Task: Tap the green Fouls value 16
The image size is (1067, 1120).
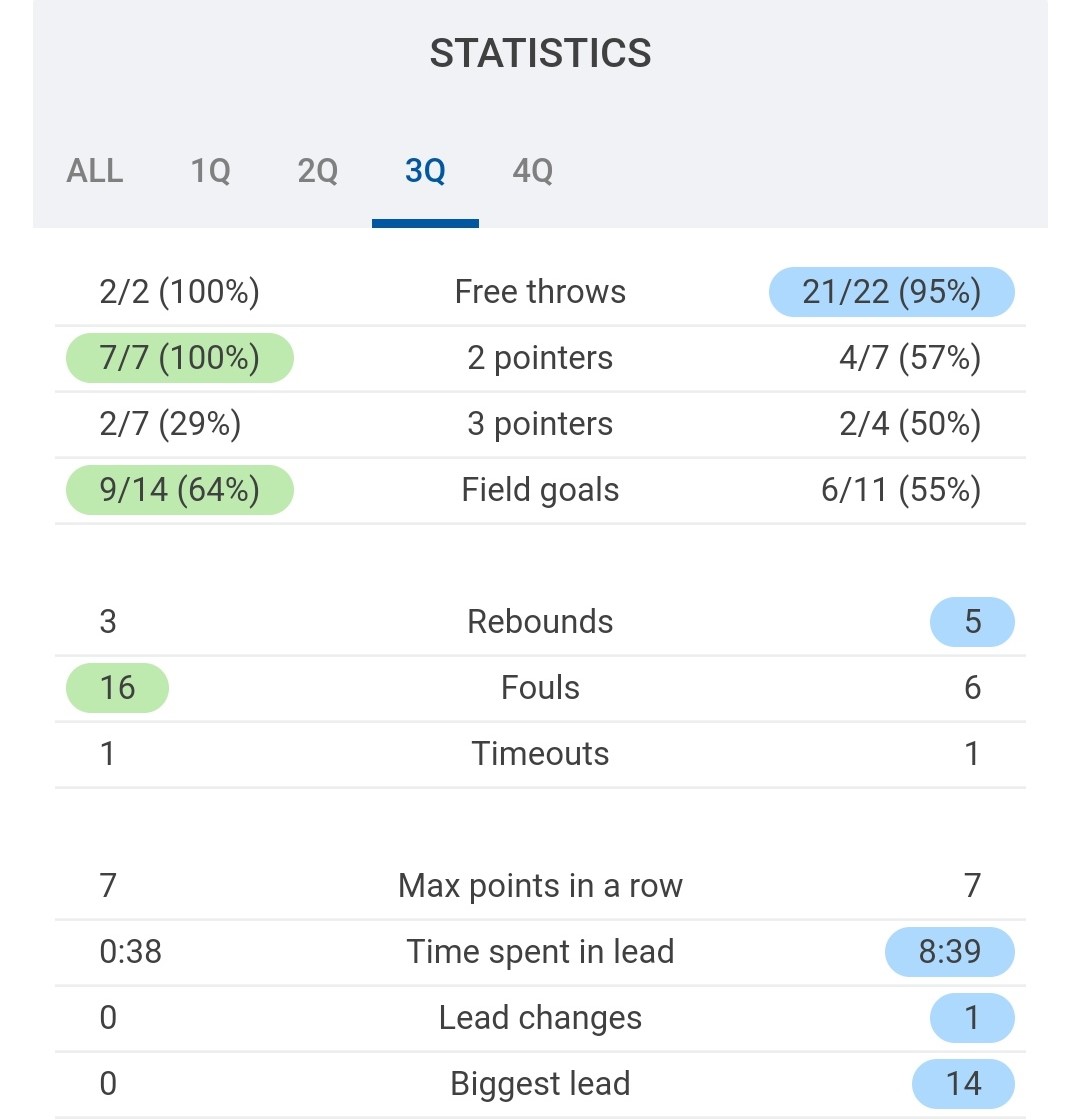Action: pyautogui.click(x=117, y=688)
